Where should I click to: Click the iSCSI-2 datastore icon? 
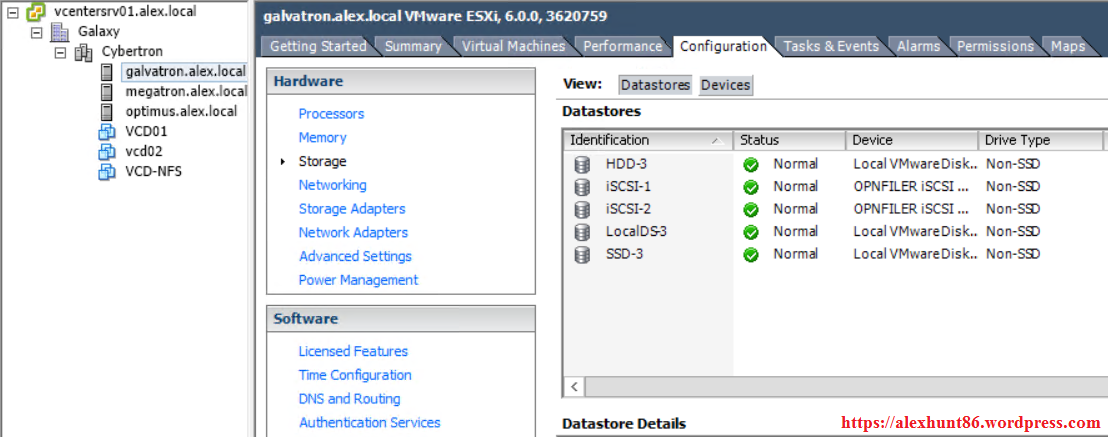click(x=582, y=209)
